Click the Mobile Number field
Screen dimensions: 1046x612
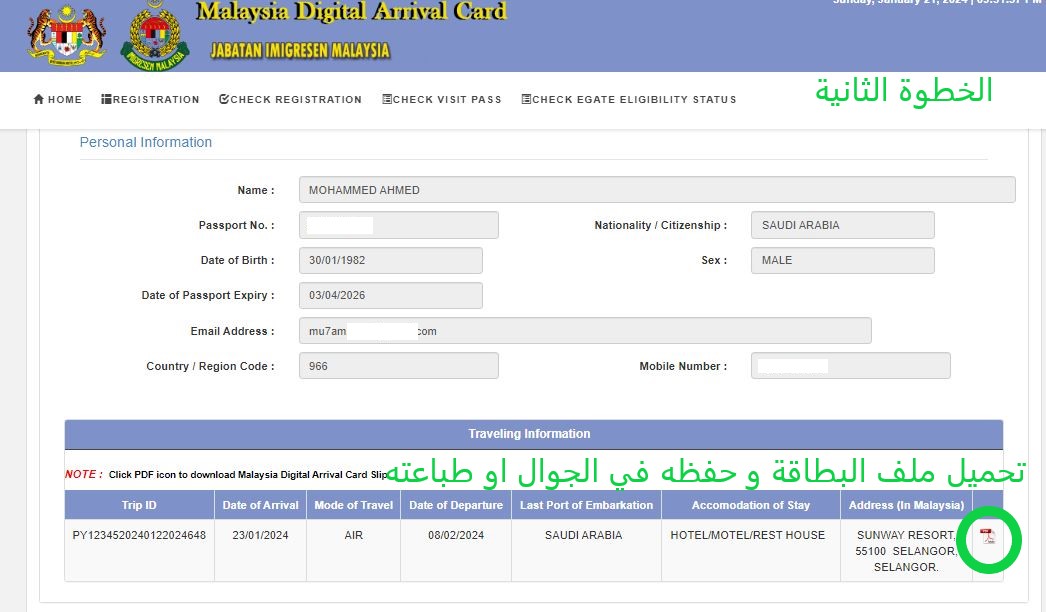(x=851, y=366)
